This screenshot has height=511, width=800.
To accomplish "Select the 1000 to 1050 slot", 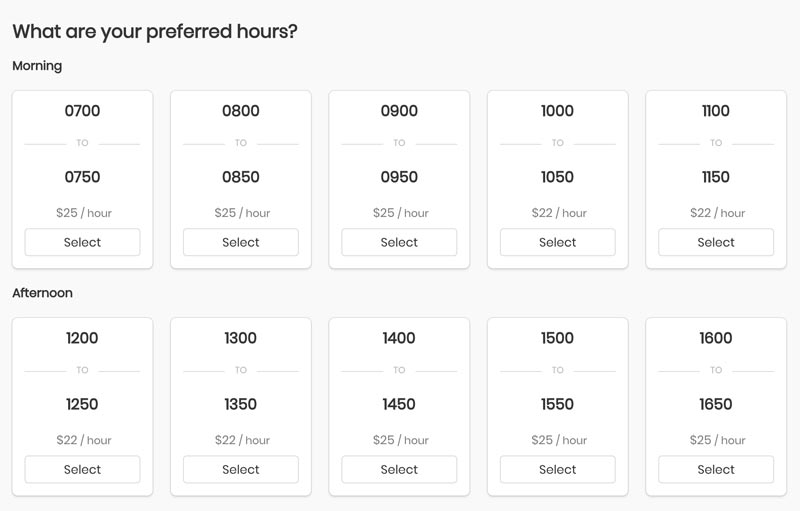I will click(558, 242).
